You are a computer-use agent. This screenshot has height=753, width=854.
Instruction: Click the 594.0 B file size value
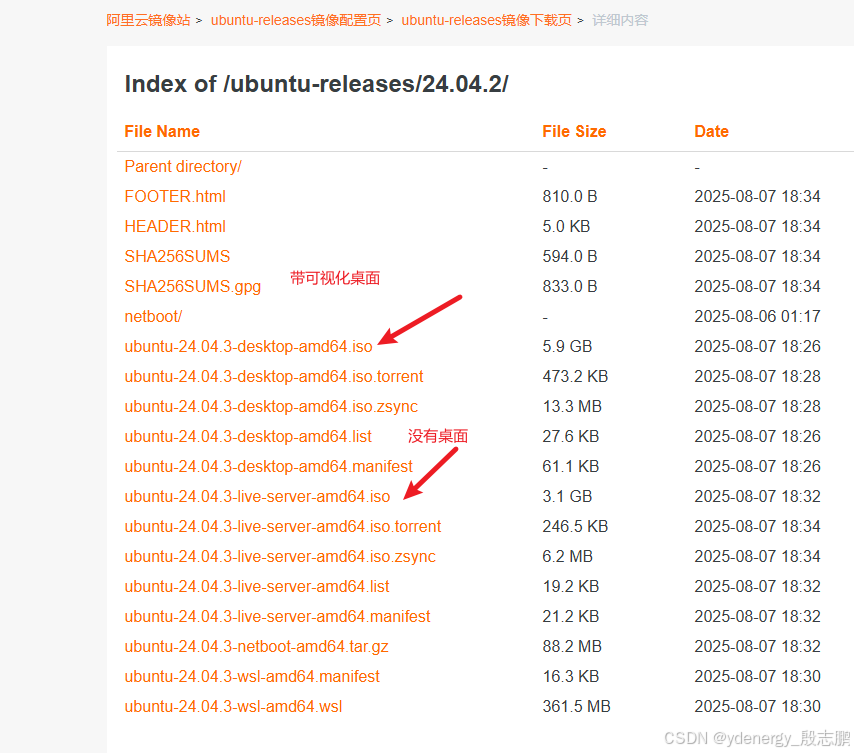[570, 256]
